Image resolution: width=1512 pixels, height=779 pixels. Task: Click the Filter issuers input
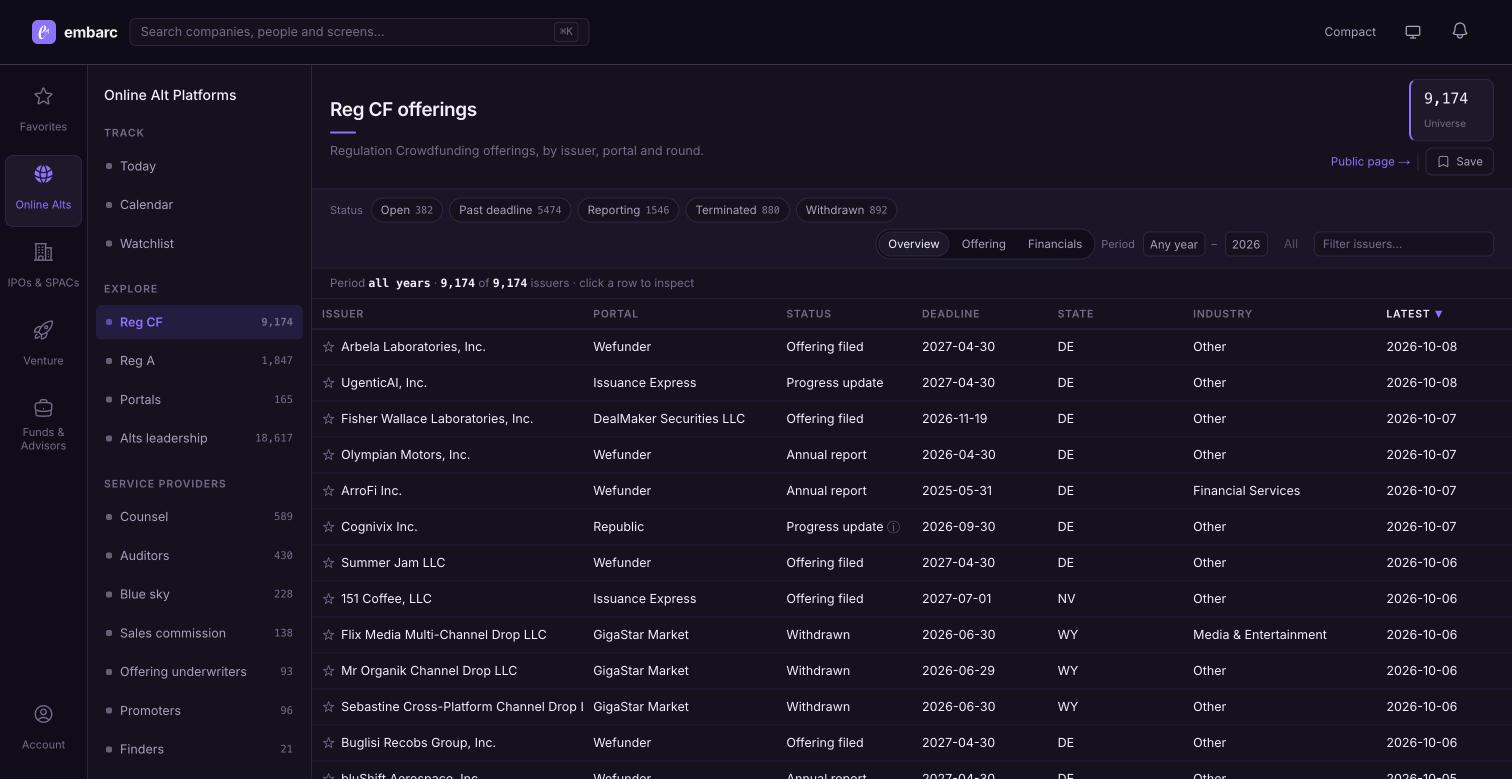pos(1404,244)
